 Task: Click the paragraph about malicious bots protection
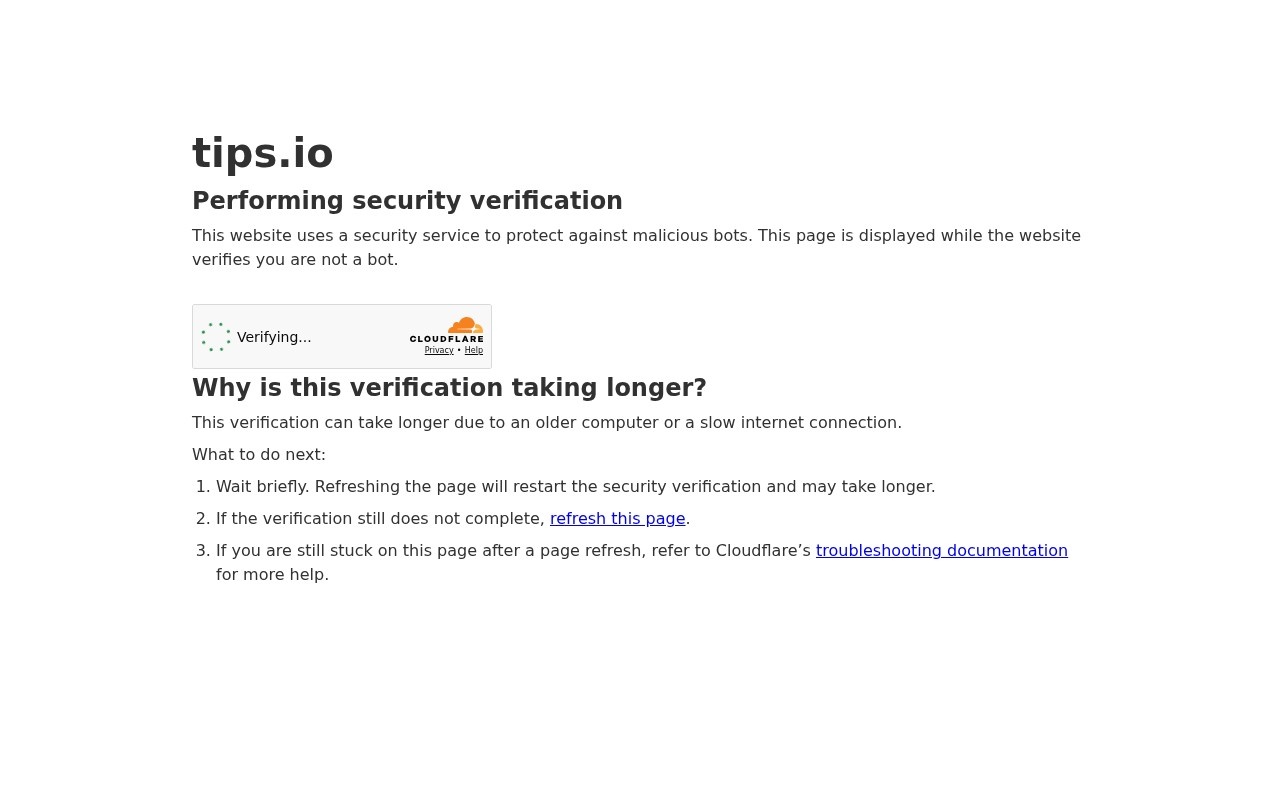click(x=636, y=247)
